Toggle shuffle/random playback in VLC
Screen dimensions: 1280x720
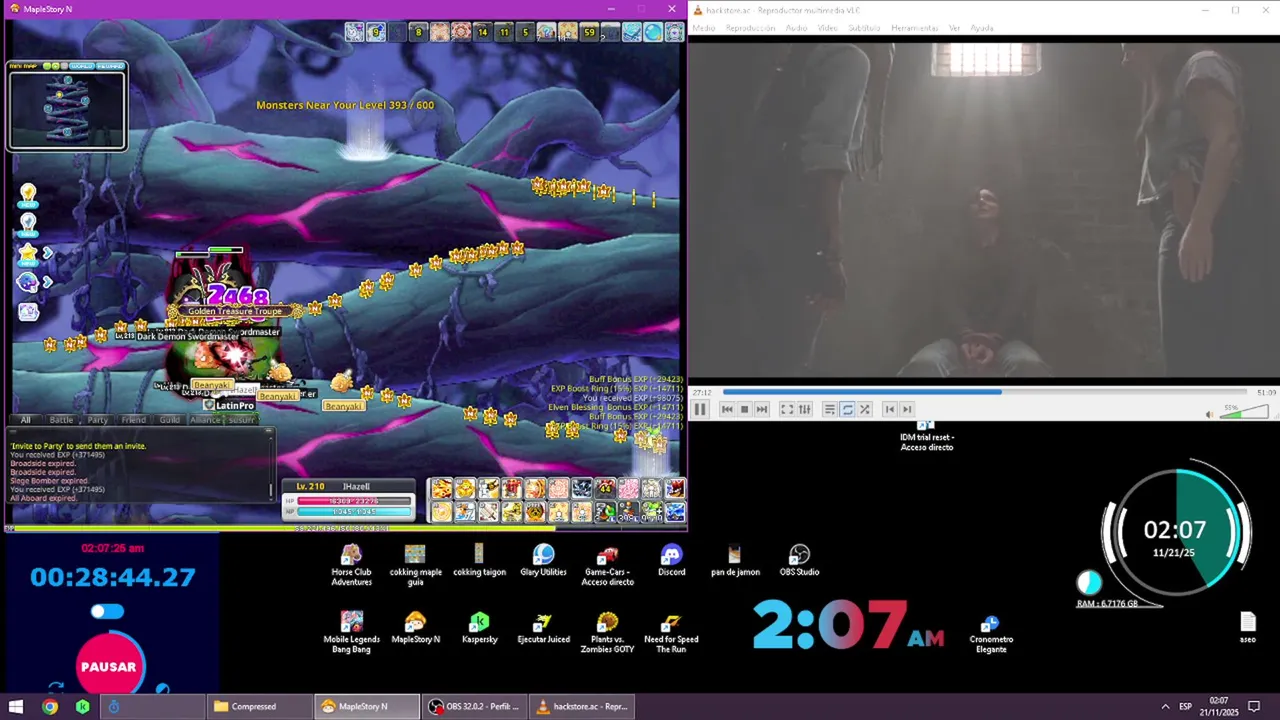(x=865, y=409)
